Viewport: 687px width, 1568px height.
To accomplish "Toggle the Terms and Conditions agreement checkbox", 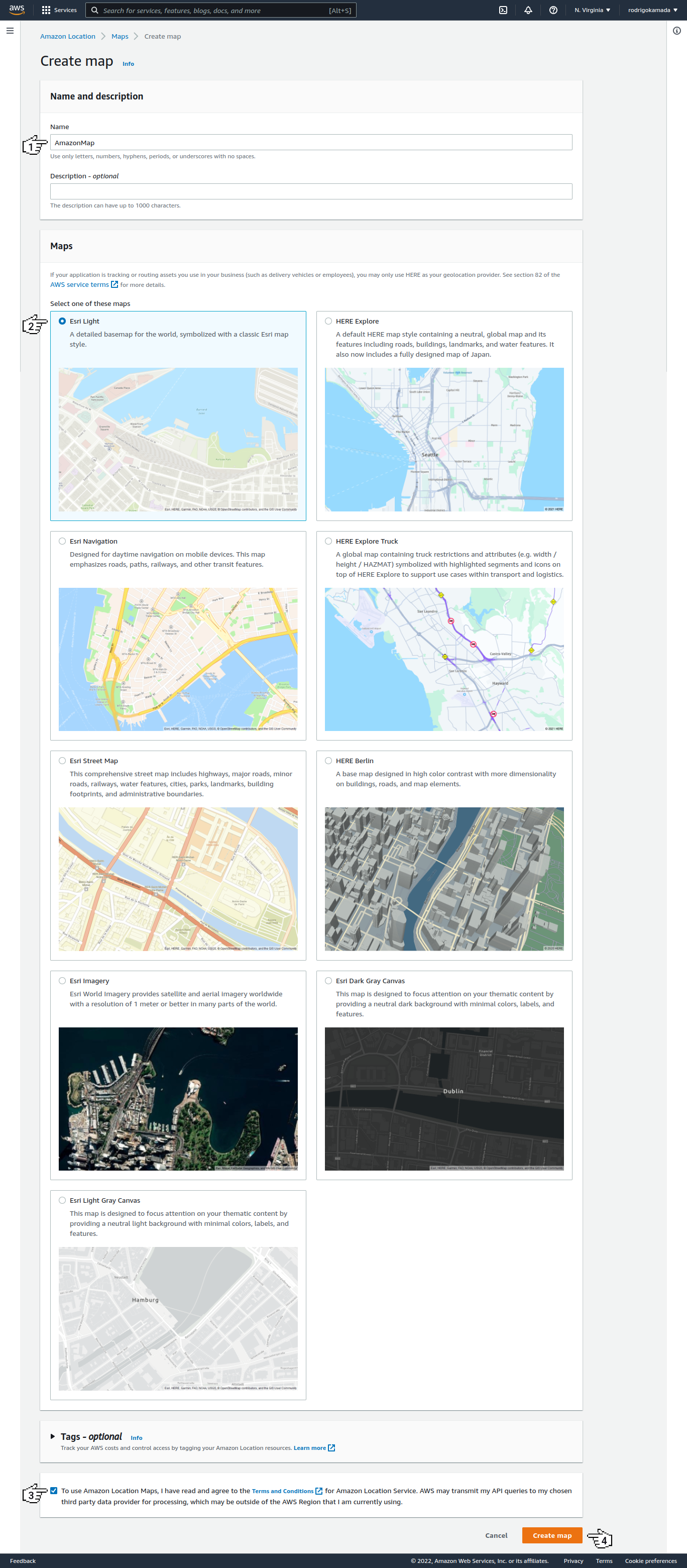I will pos(54,1490).
